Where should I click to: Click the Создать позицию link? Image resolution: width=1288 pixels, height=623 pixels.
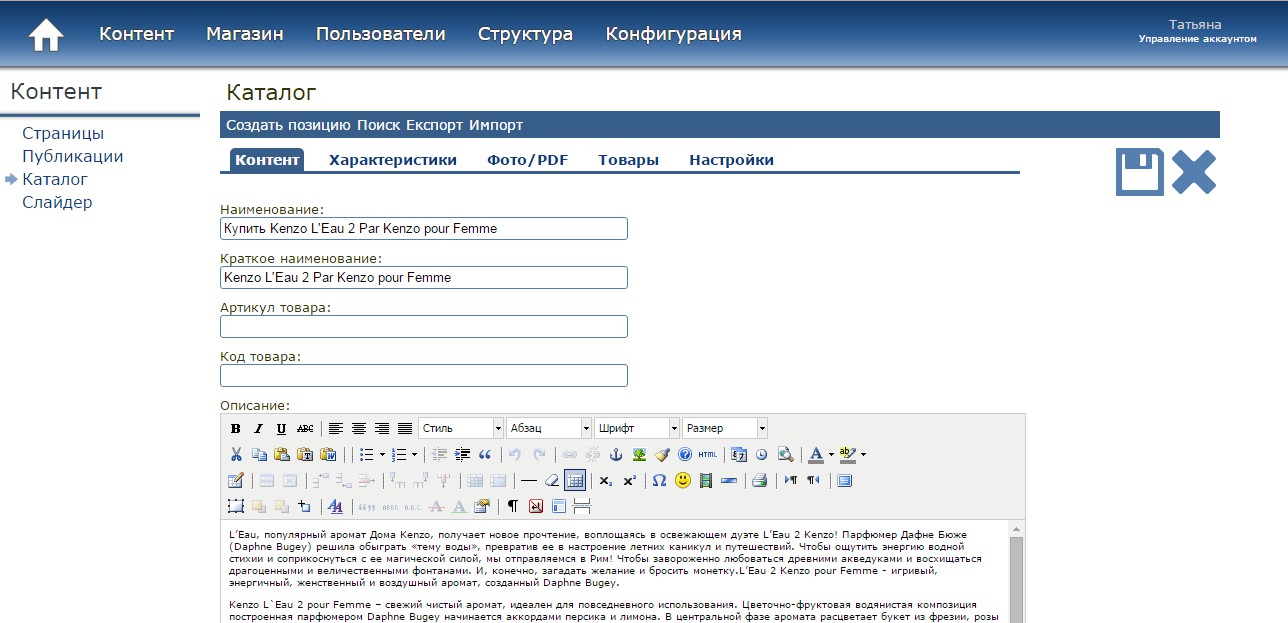(x=289, y=125)
